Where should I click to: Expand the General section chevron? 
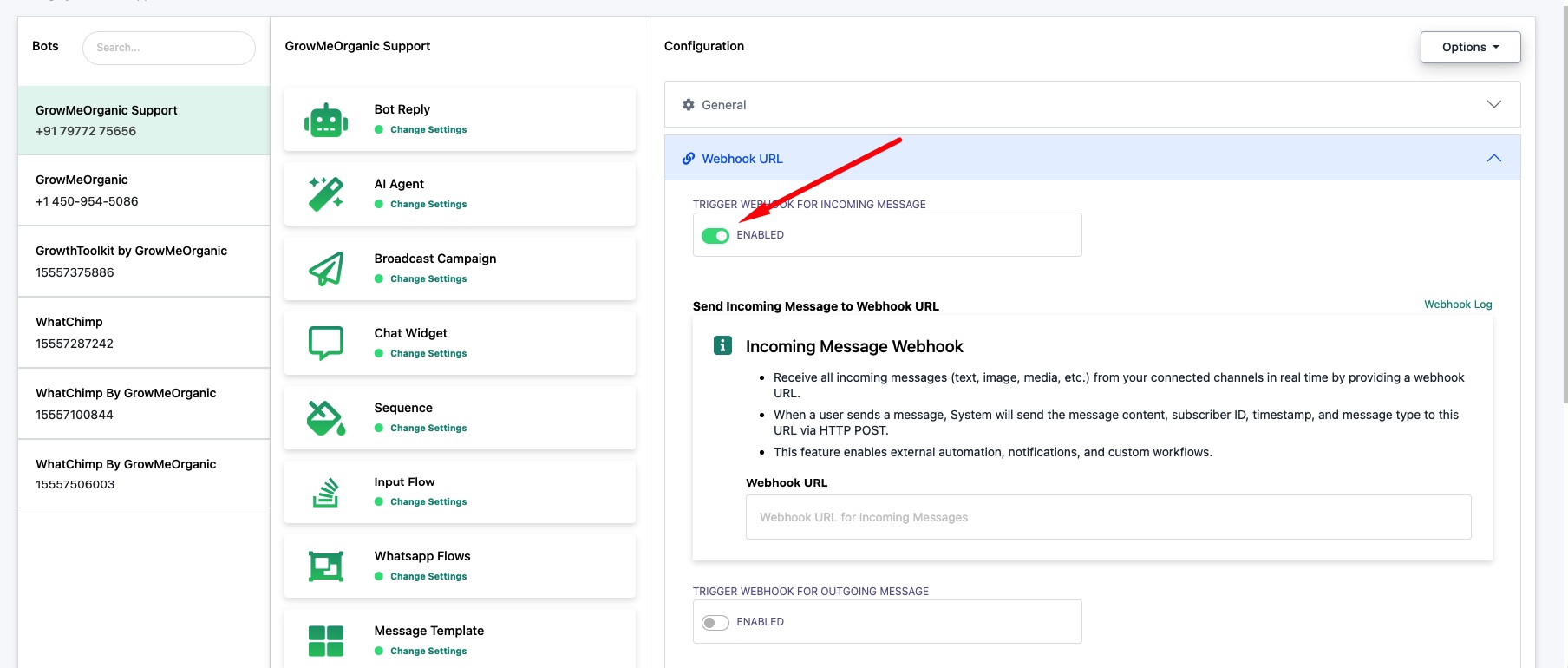coord(1494,104)
